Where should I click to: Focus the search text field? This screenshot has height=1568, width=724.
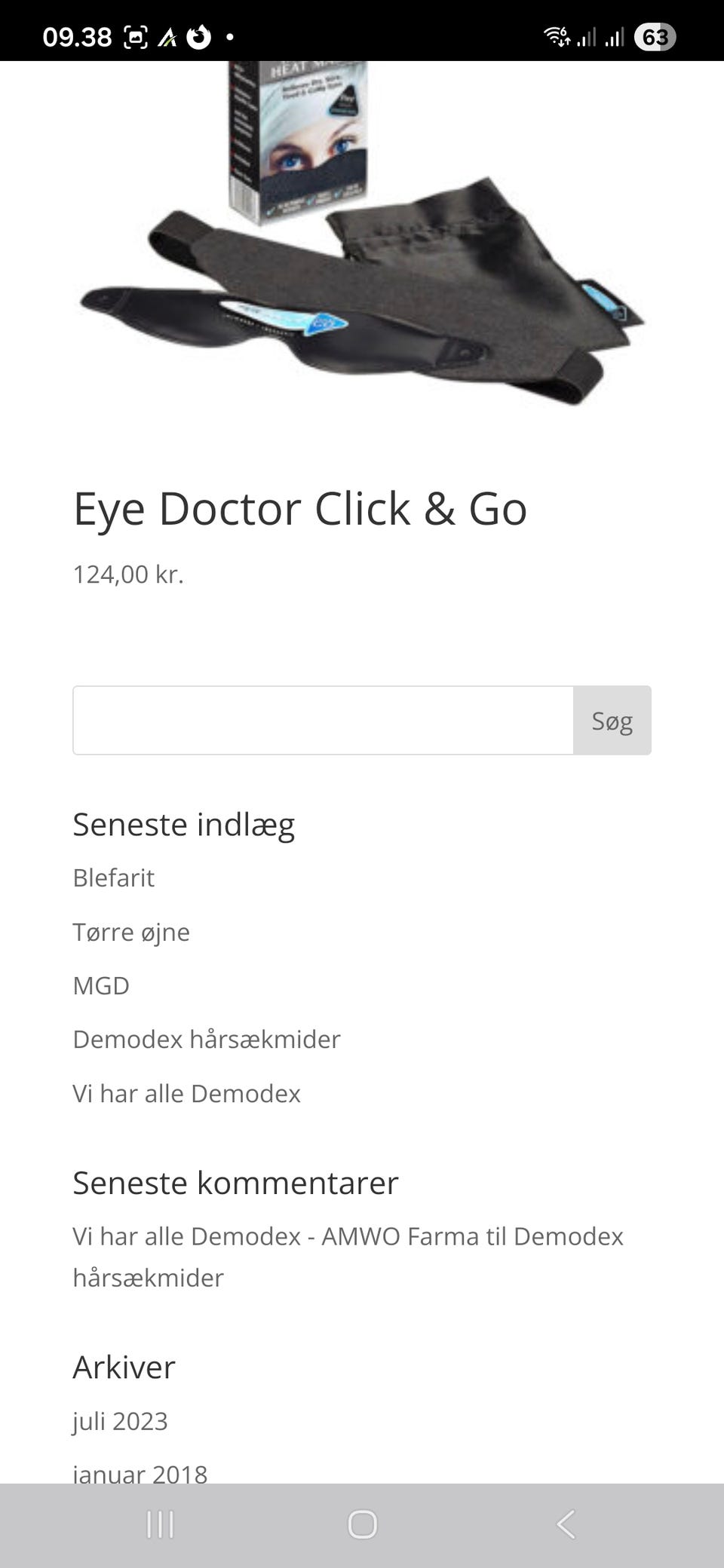click(x=323, y=721)
